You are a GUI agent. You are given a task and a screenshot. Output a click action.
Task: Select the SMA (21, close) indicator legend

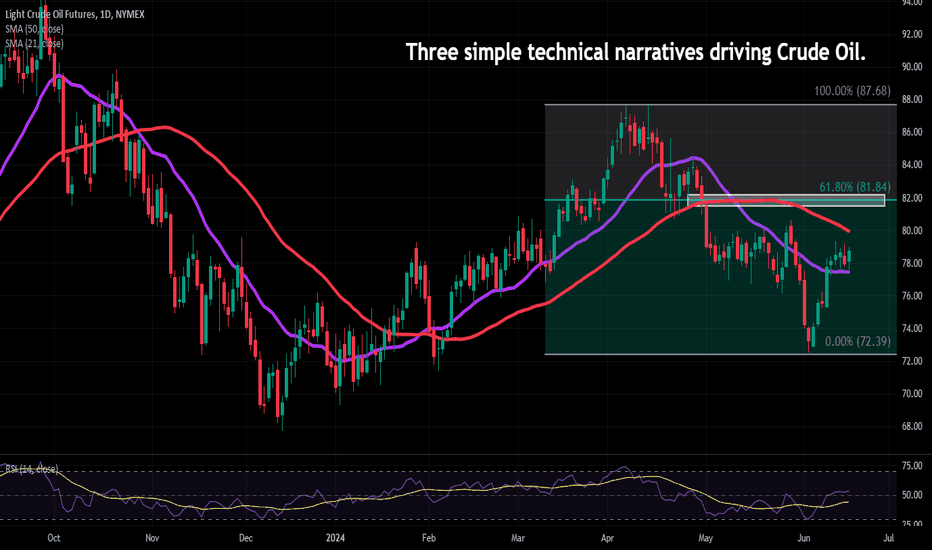[34, 43]
